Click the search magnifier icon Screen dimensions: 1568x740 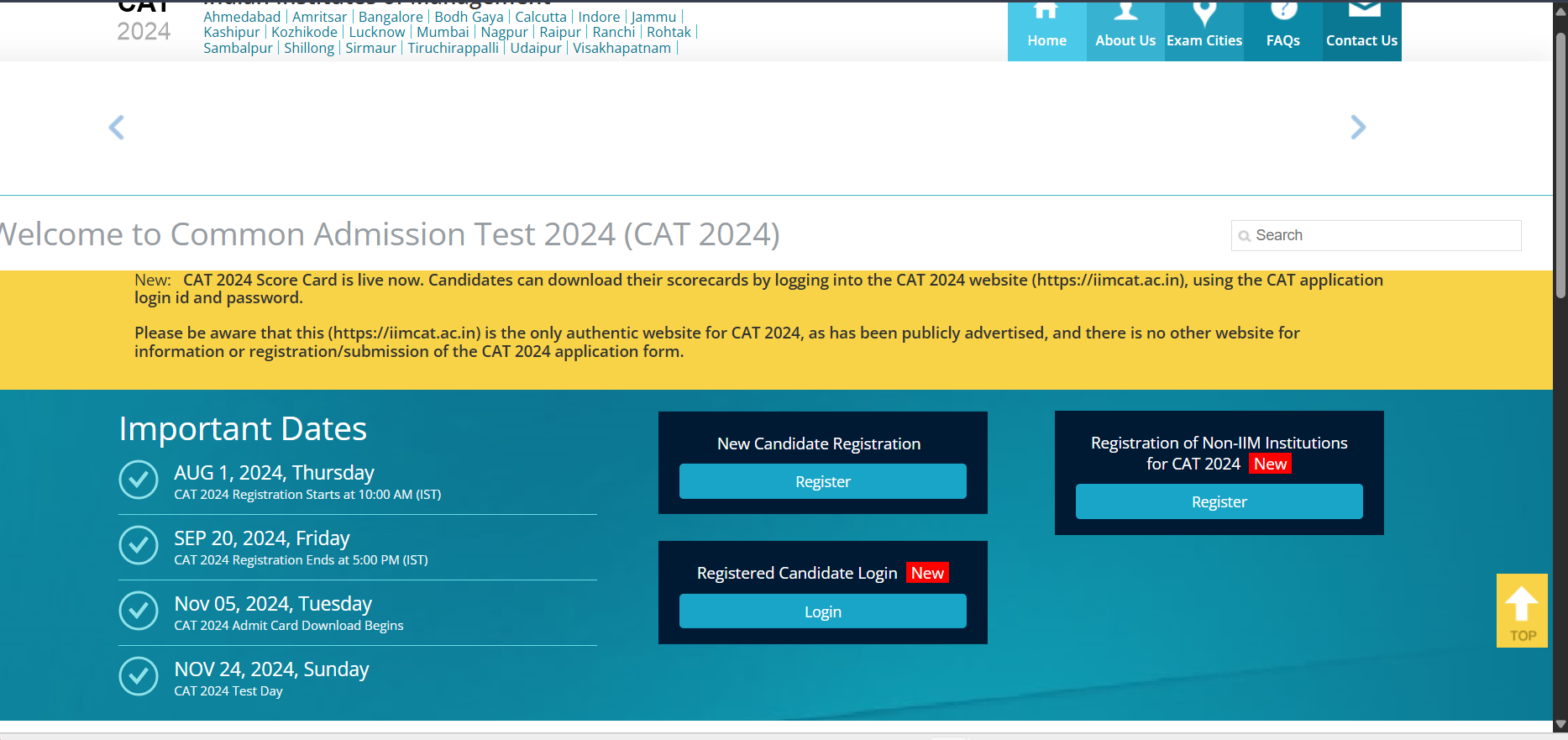point(1244,236)
